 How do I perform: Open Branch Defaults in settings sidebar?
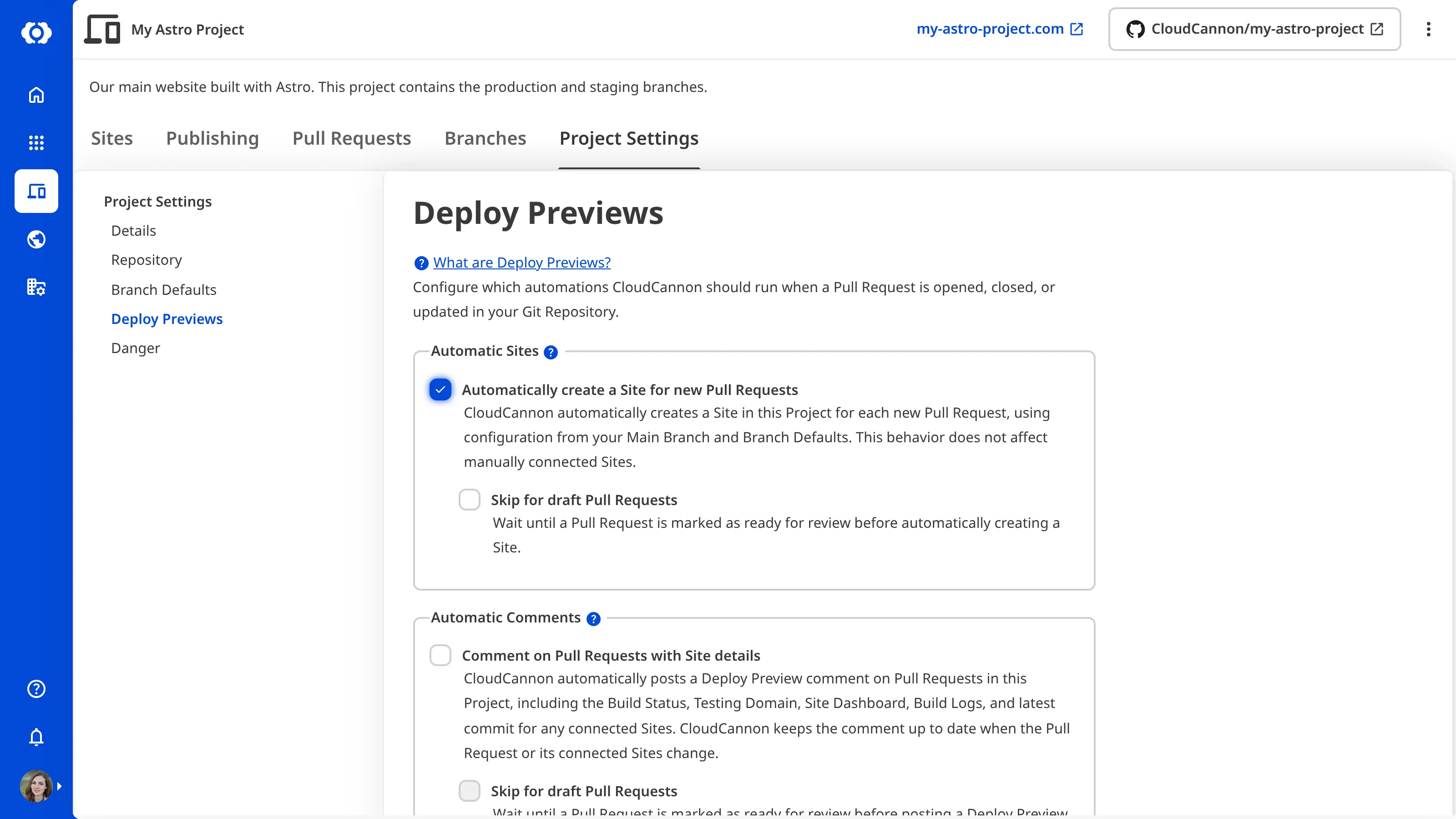pyautogui.click(x=164, y=289)
